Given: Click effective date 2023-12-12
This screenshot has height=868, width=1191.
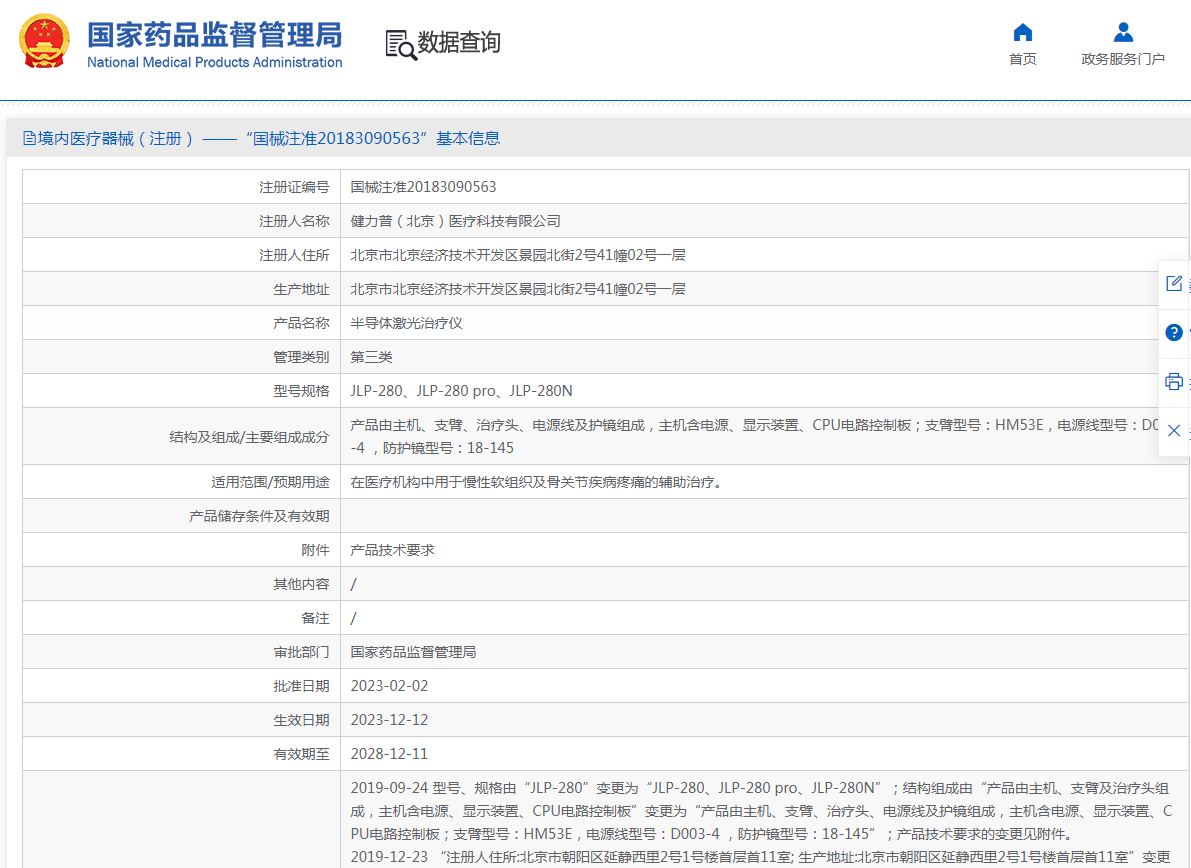Looking at the screenshot, I should coord(389,720).
